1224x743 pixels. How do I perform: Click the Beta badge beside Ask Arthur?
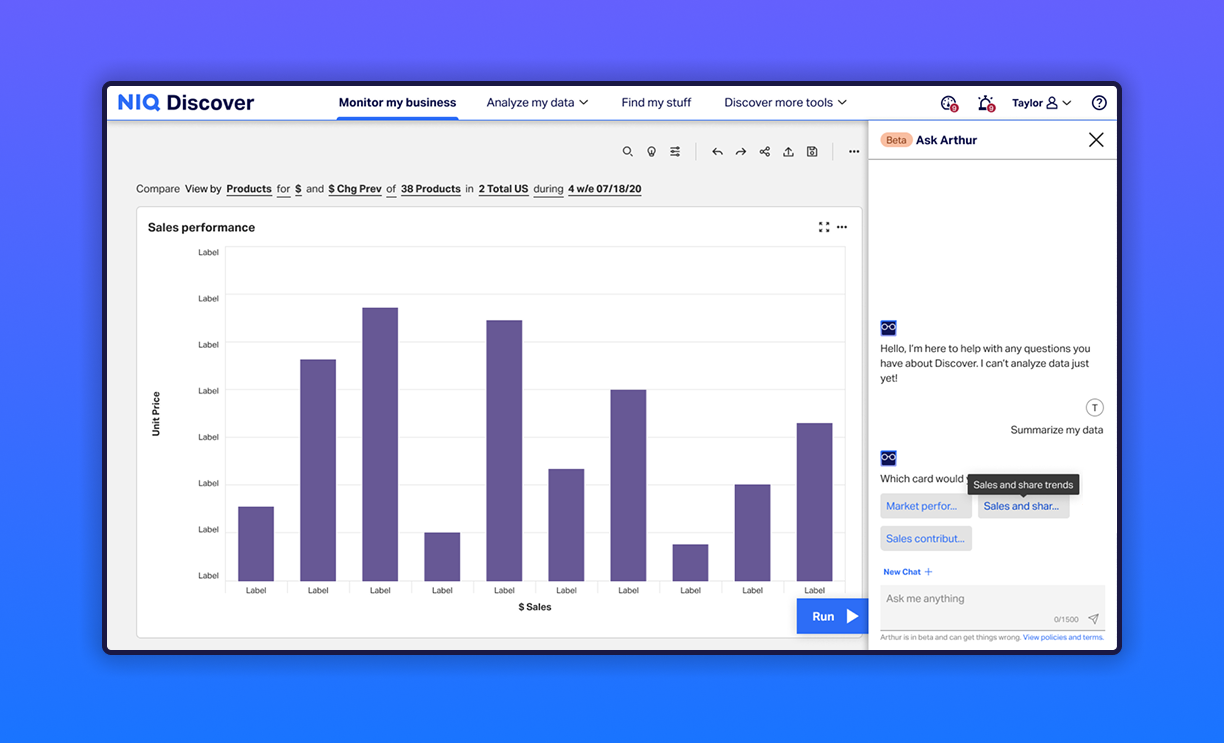(896, 140)
